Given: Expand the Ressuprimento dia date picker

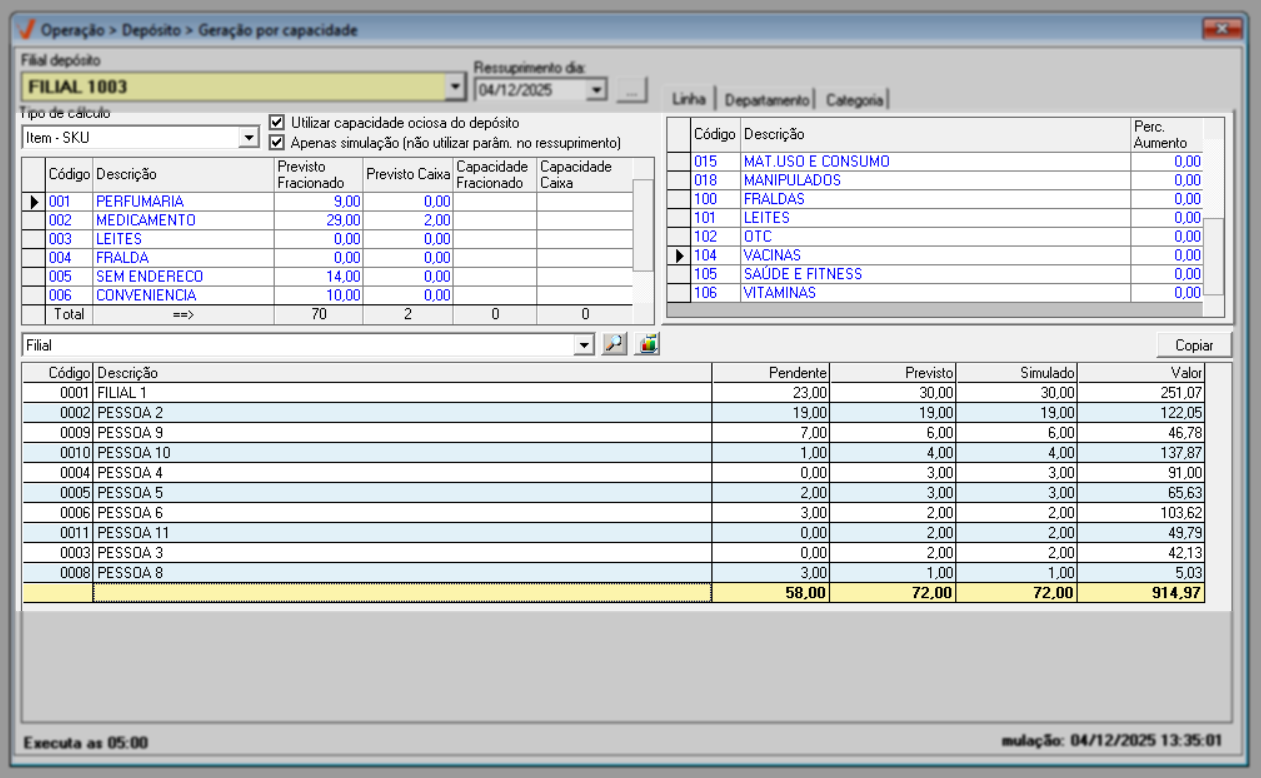Looking at the screenshot, I should pos(597,90).
